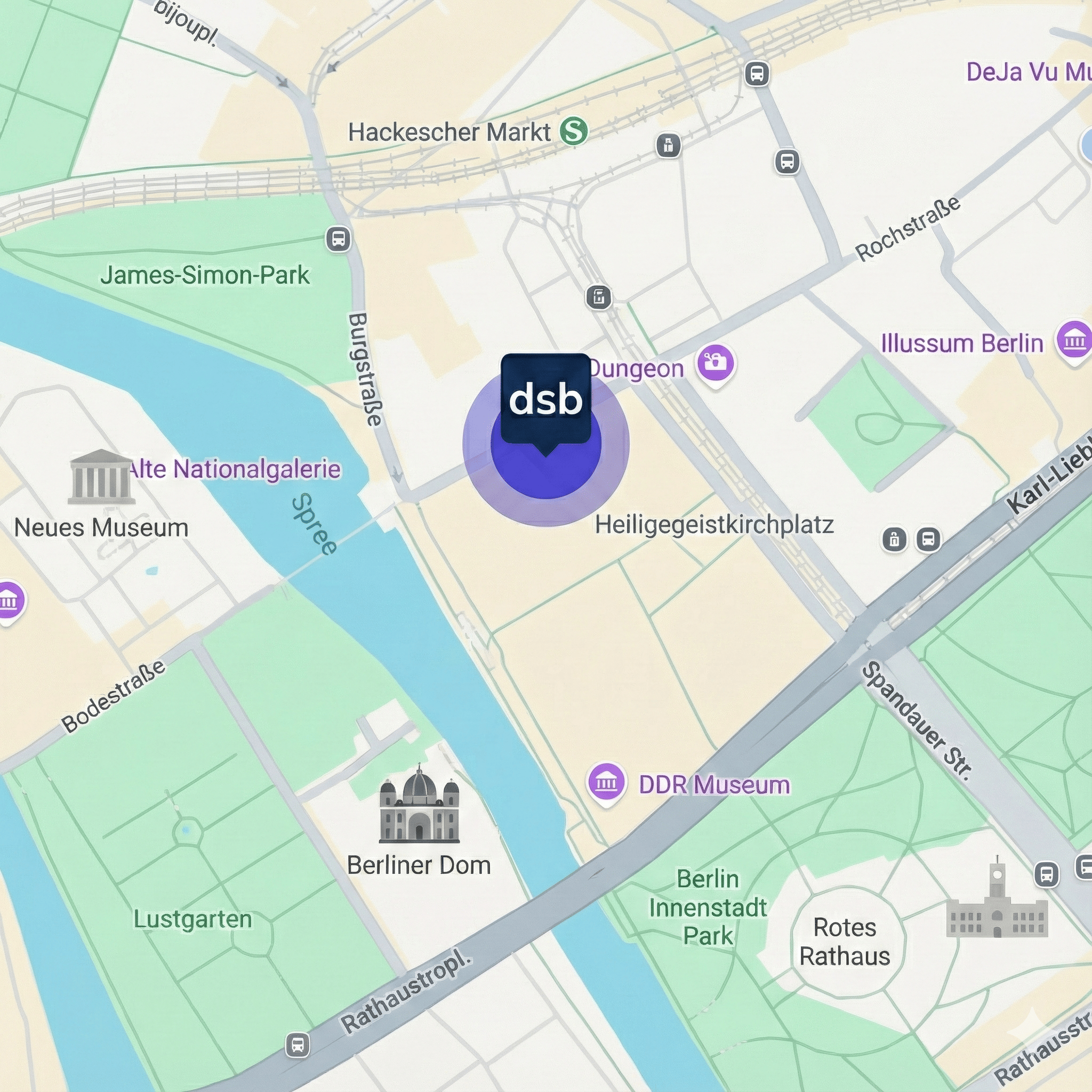Open the DDR Museum pin
Viewport: 1092px width, 1092px height.
(x=607, y=784)
